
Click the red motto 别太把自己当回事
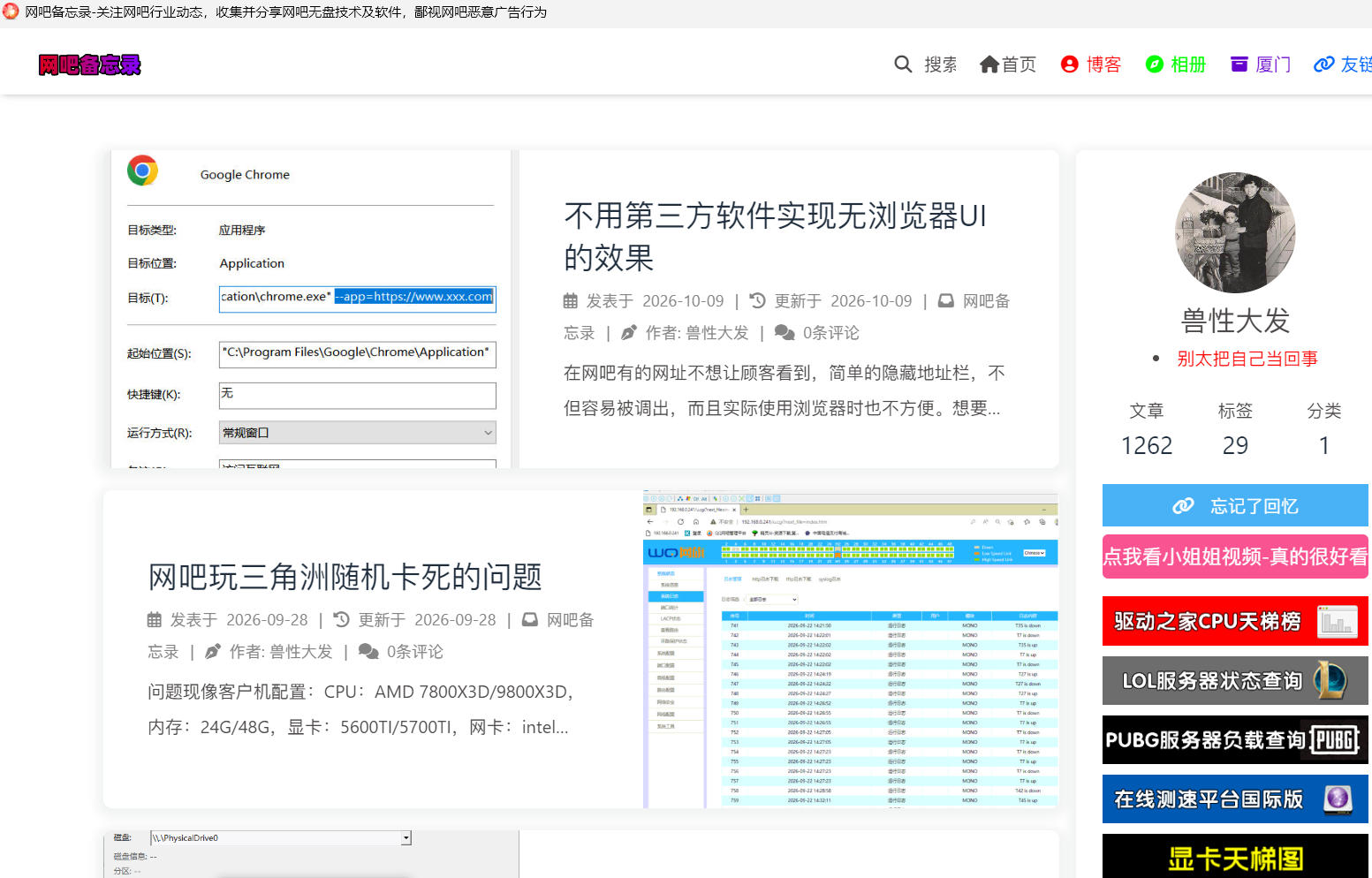1247,359
